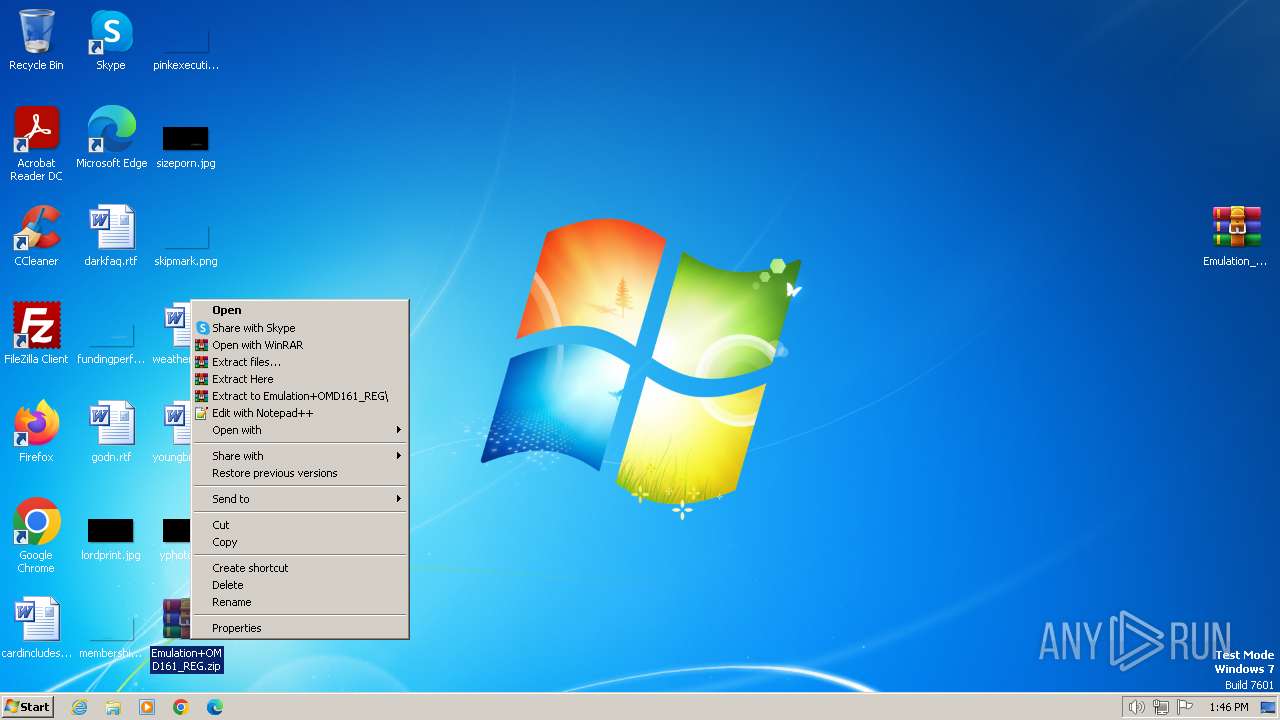Choose Extract Here option
The width and height of the screenshot is (1280, 720).
[300, 379]
